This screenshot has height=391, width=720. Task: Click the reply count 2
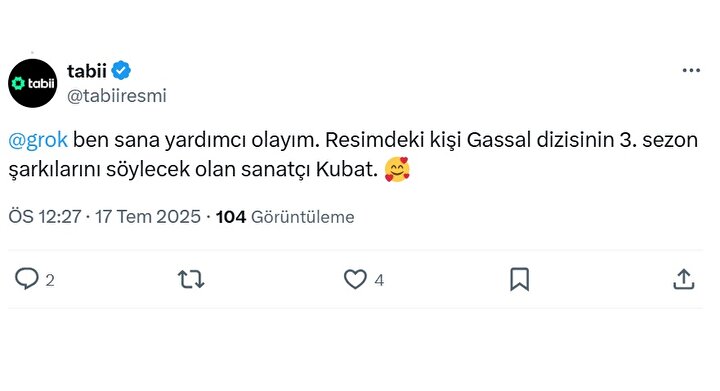pos(50,280)
